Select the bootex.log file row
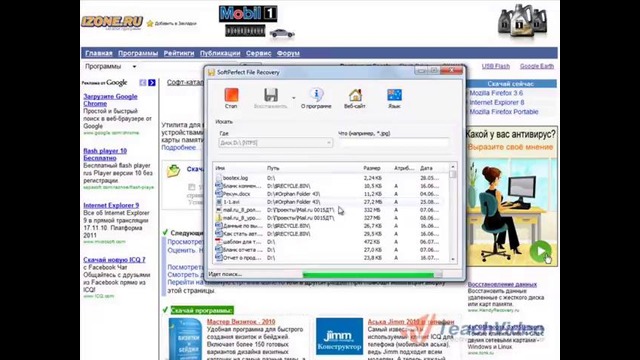640x360 pixels. point(331,178)
